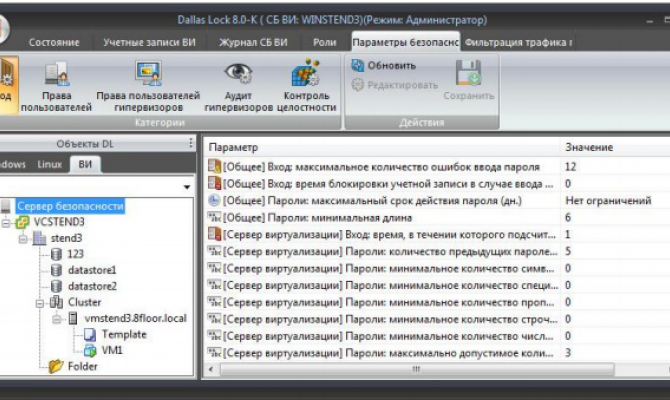Screen dimensions: 670x400
Task: Click icon of password errors row
Action: [x=214, y=166]
